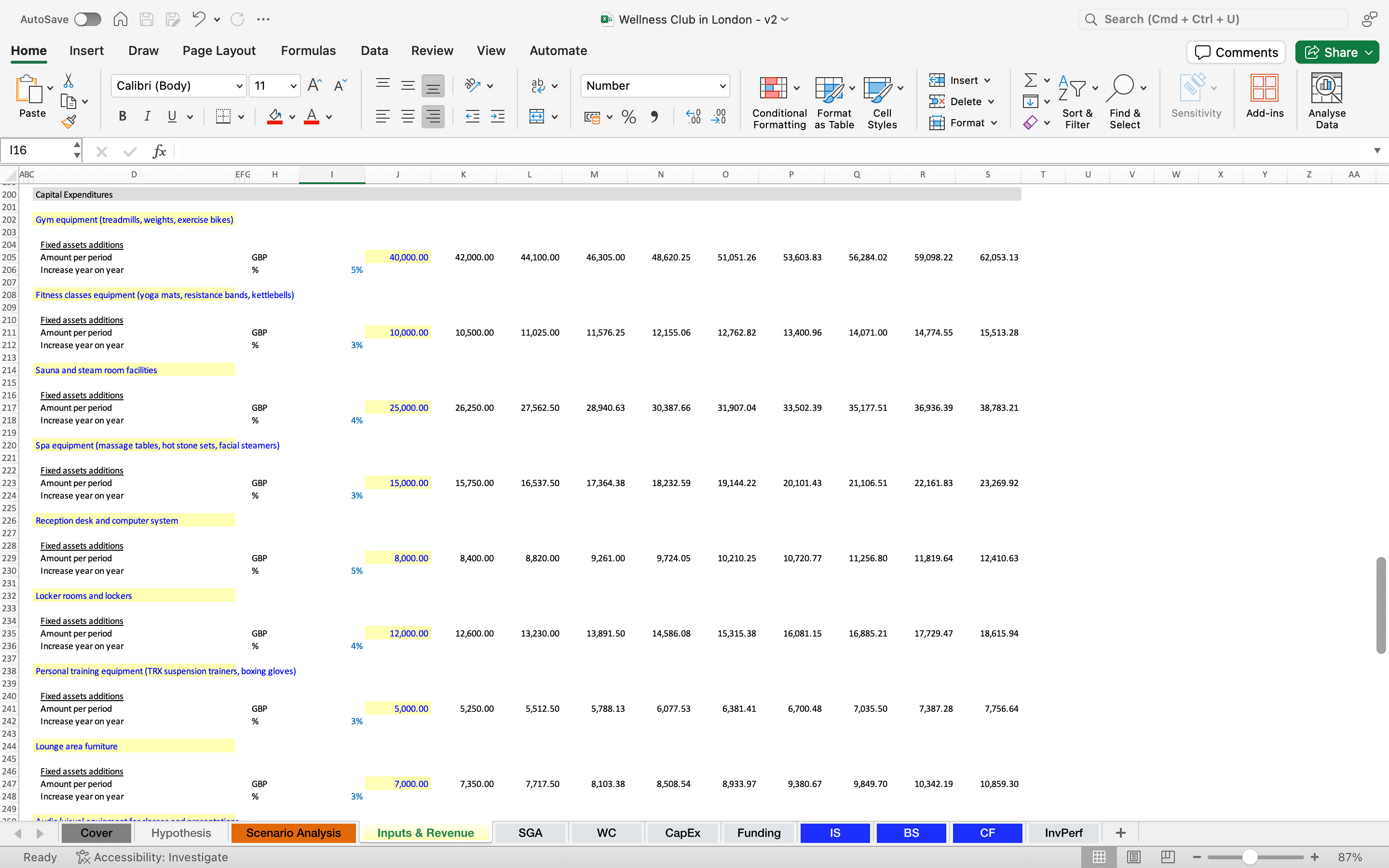Decrease font size with smaller A icon

[x=340, y=85]
